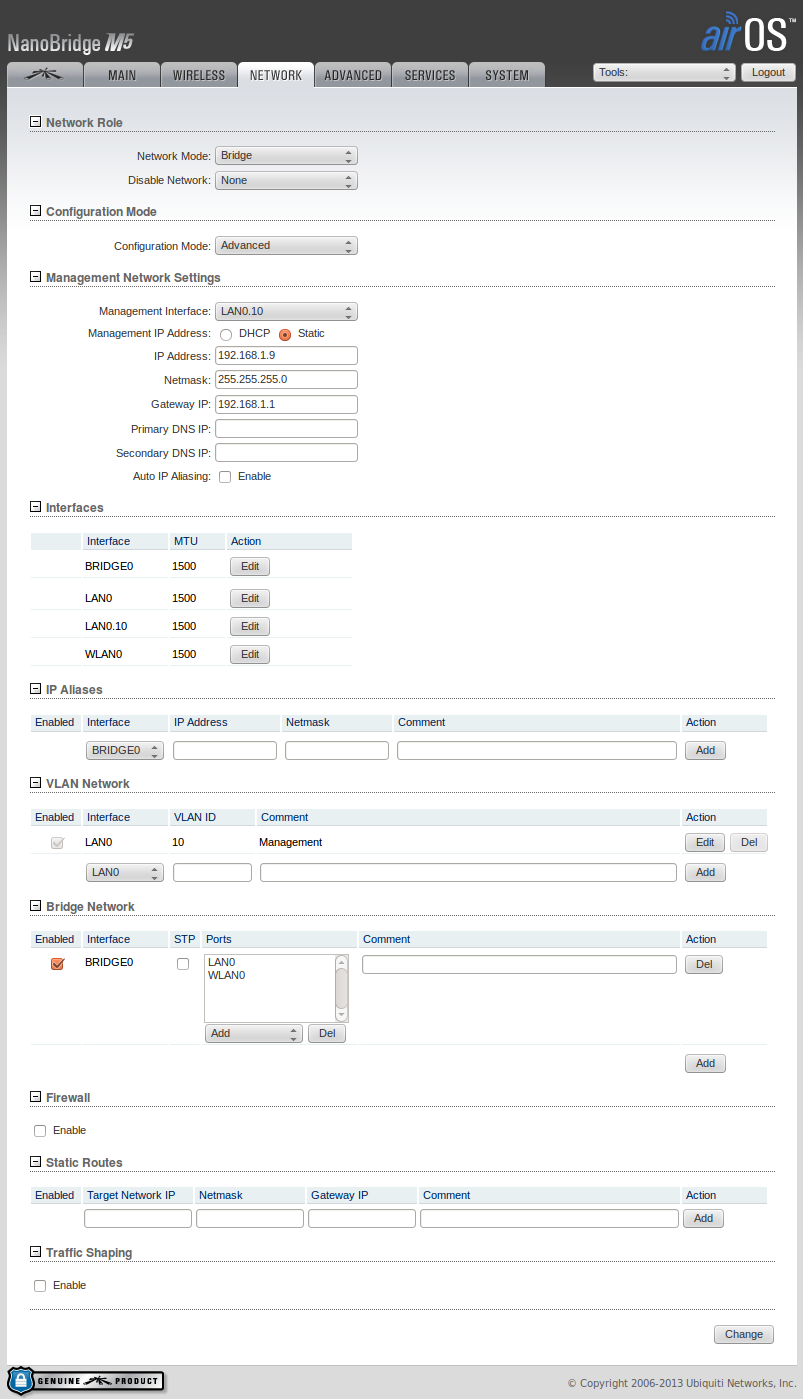Collapse the Static Routes section icon
The image size is (803, 1399).
[36, 1162]
